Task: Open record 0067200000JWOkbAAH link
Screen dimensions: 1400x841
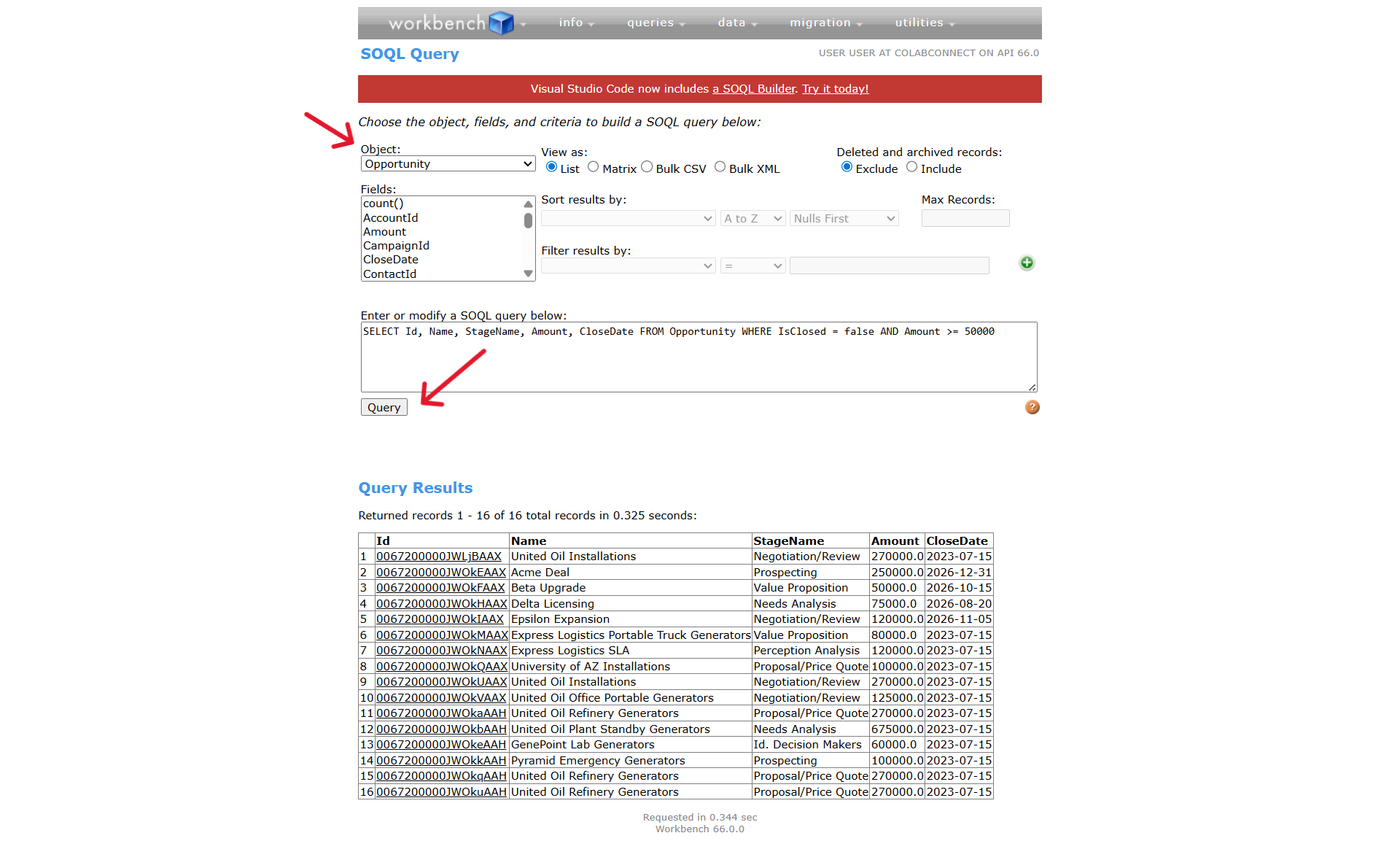Action: point(441,729)
